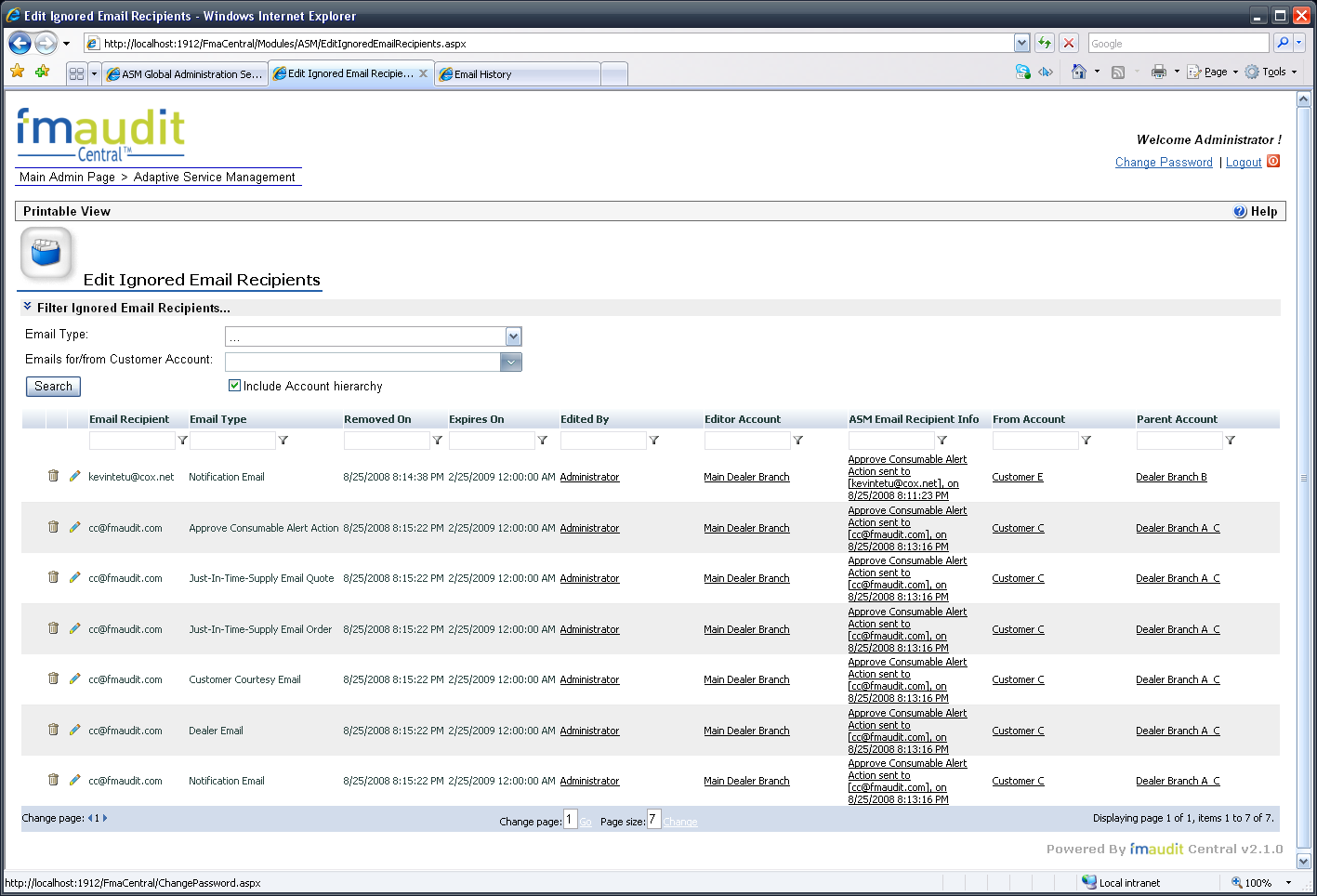The image size is (1317, 896).
Task: Open filter menu for Edited By column
Action: pos(654,441)
